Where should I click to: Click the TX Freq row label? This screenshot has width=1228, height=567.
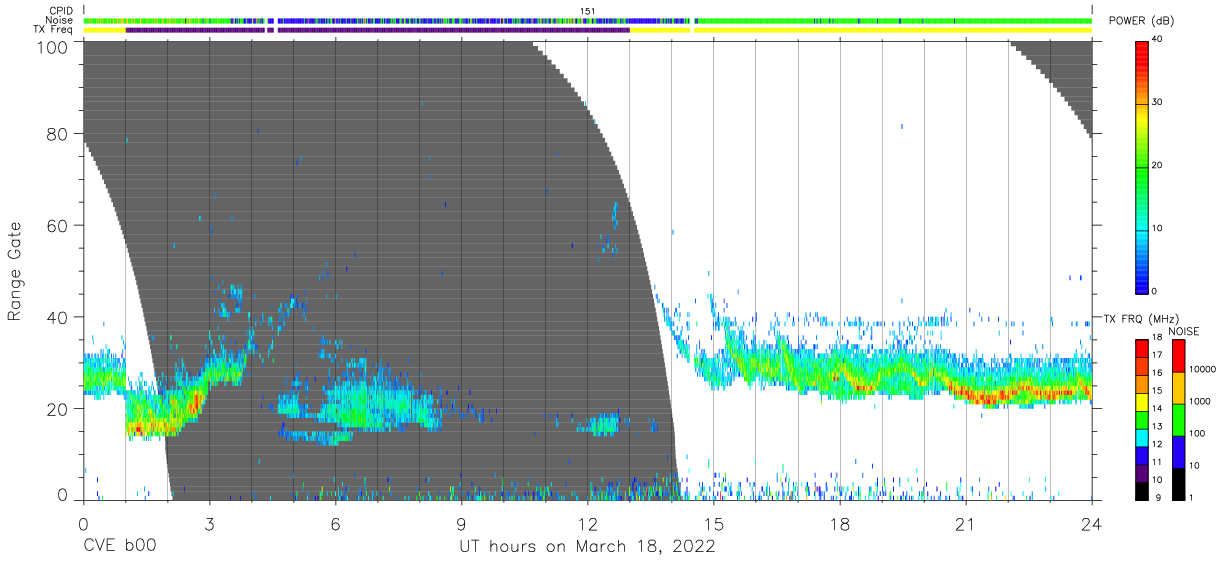tap(56, 30)
